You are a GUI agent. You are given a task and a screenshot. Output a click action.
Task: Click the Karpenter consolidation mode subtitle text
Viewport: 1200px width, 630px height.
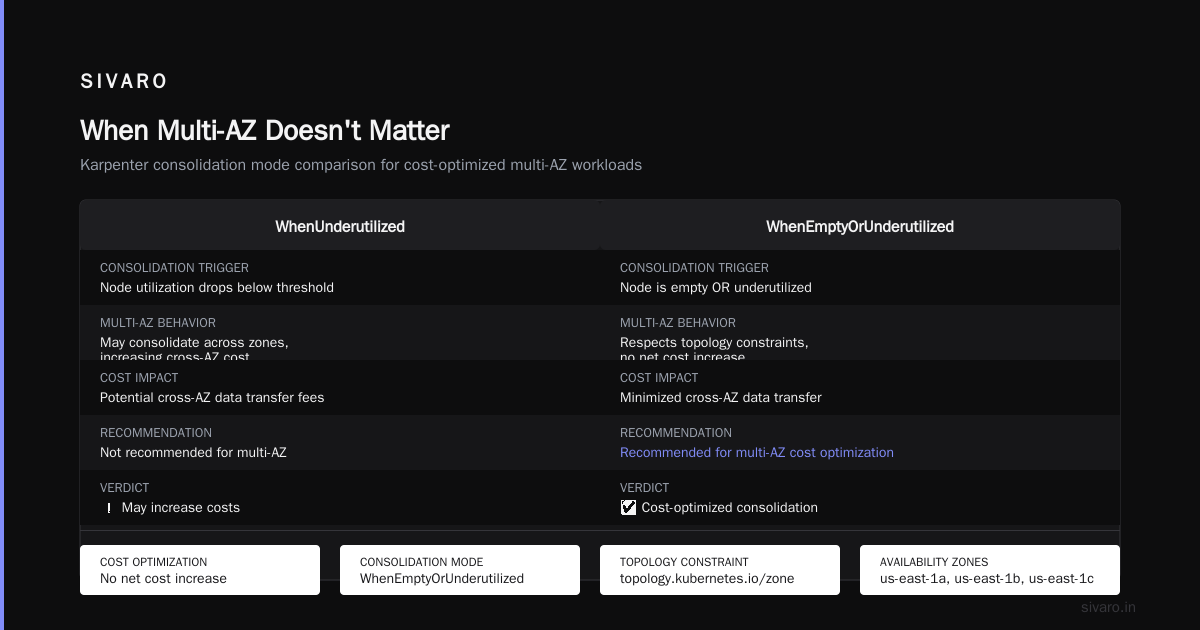coord(361,165)
